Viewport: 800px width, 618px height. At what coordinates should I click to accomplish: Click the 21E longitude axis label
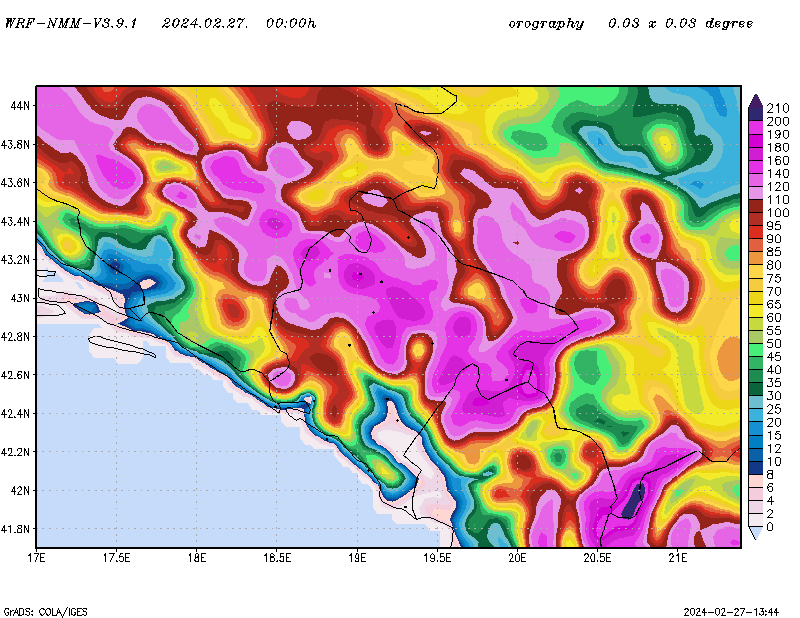pos(677,557)
